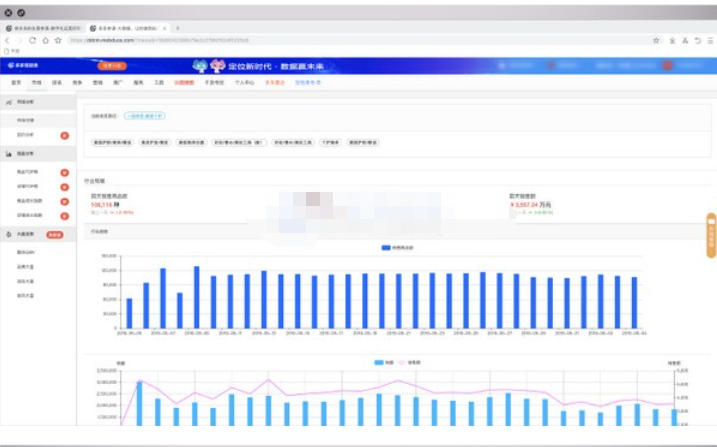
Task: Select the first item (首页) in the navigation bar
Action: [16, 82]
